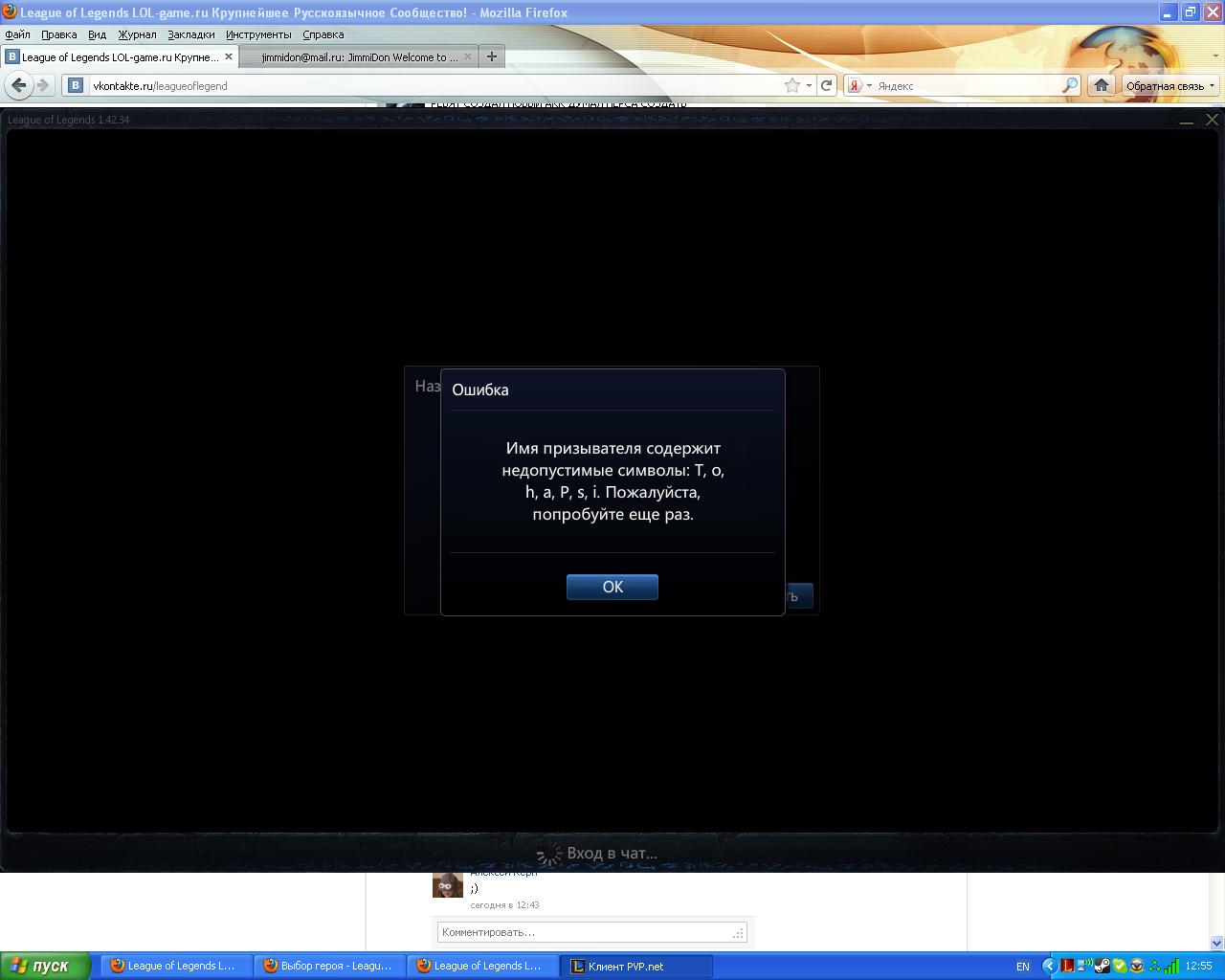Open the Файл menu
The image size is (1225, 980).
(x=17, y=34)
